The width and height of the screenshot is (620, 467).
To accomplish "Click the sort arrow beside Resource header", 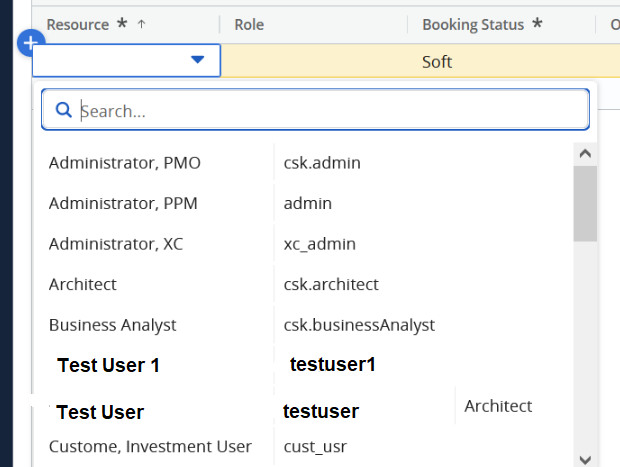I will coord(141,24).
